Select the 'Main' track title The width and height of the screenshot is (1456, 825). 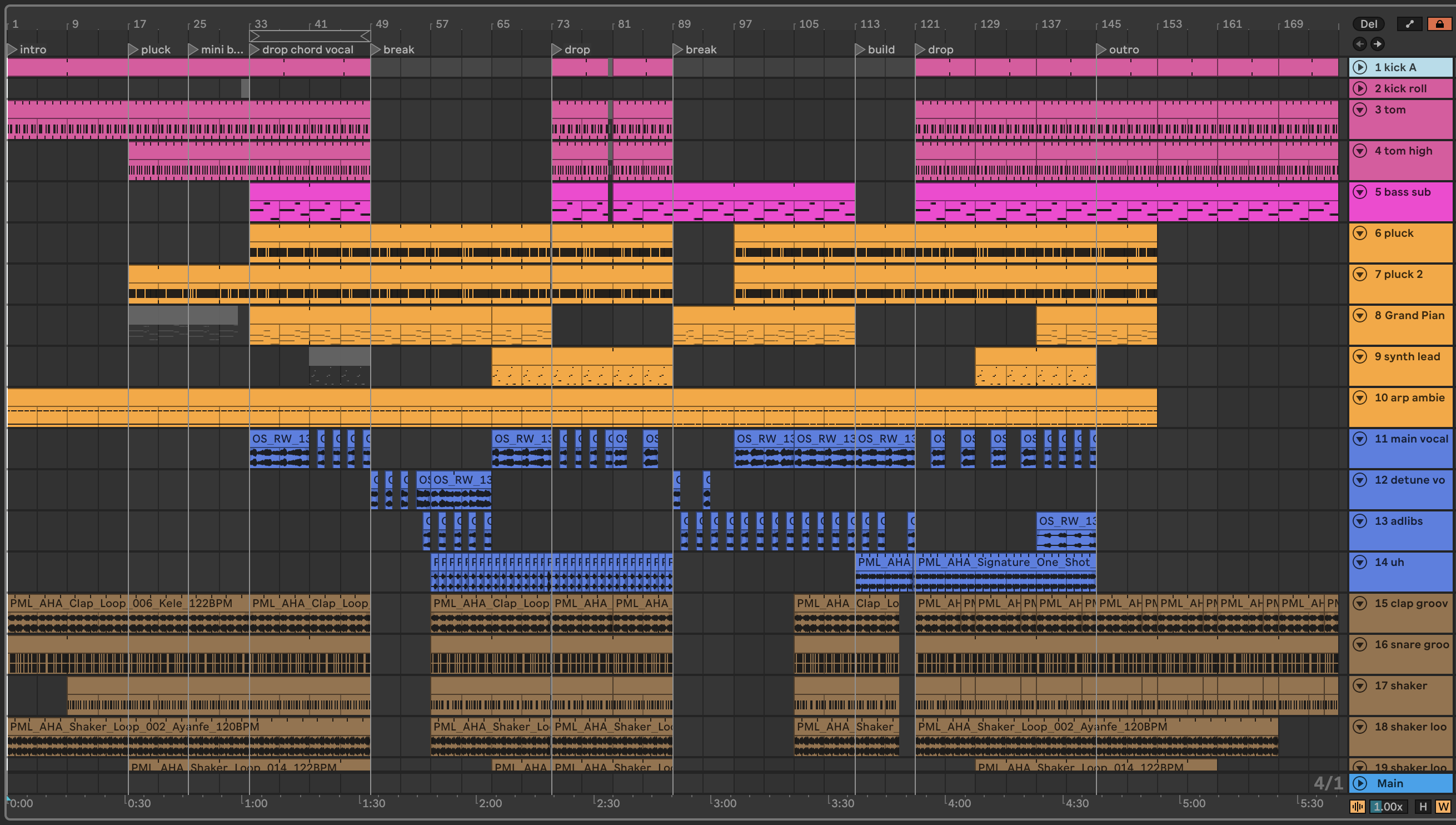tap(1390, 783)
